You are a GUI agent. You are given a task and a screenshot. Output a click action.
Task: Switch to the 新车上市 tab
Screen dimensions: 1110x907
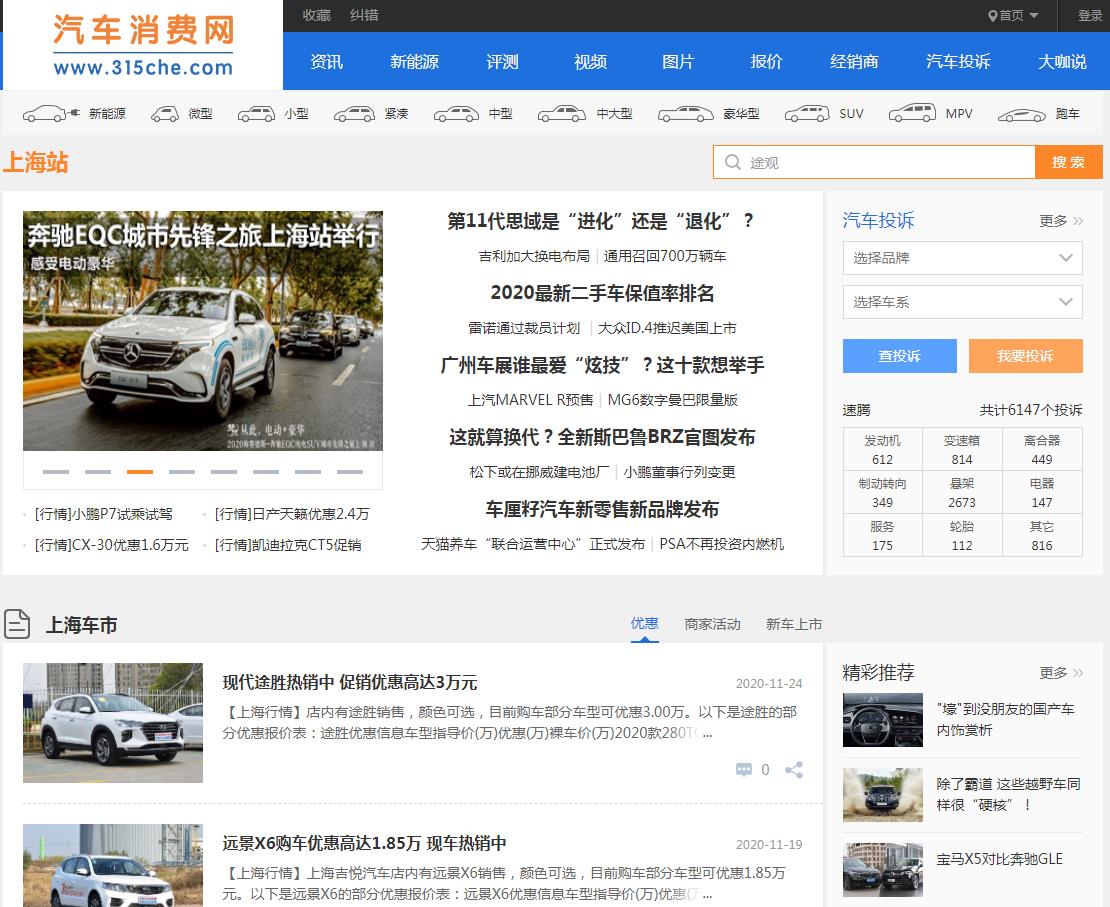[794, 624]
